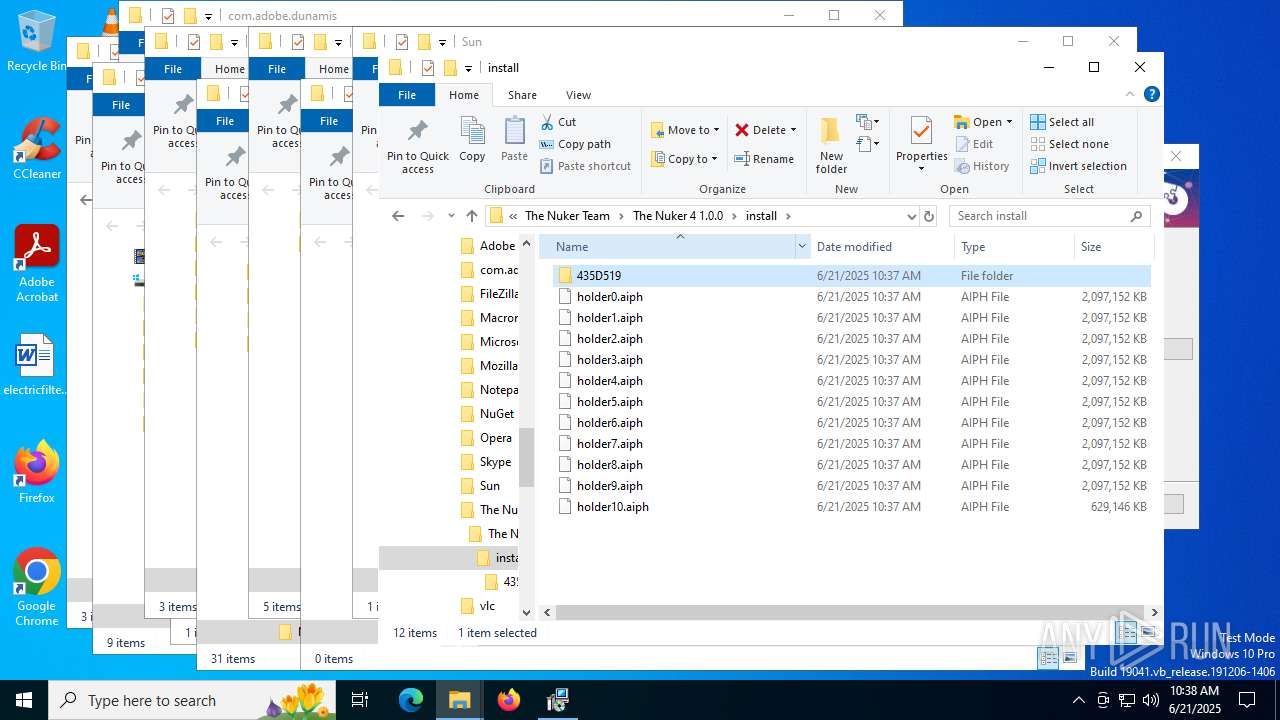Expand the address bar history dropdown
The height and width of the screenshot is (720, 1280).
click(911, 216)
